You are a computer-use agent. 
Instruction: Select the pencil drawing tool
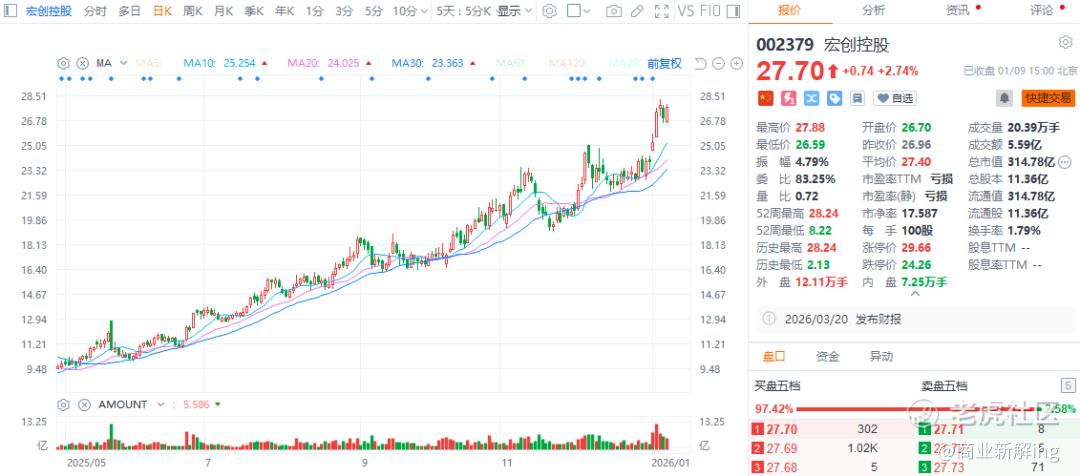tap(638, 11)
